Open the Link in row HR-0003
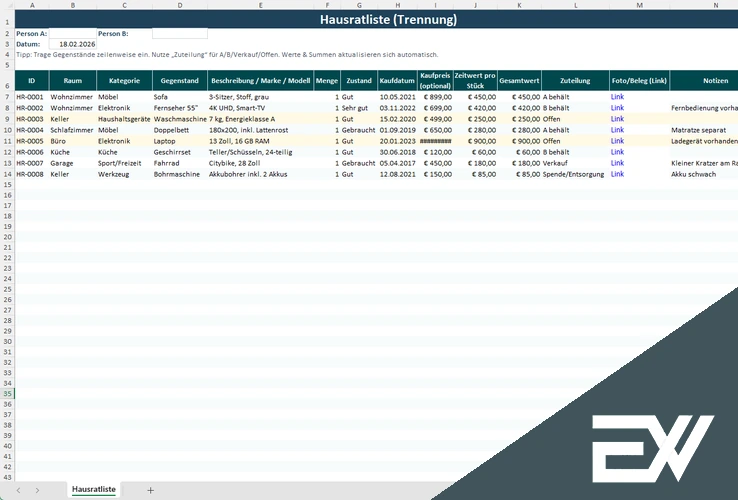This screenshot has height=500, width=738. [617, 119]
